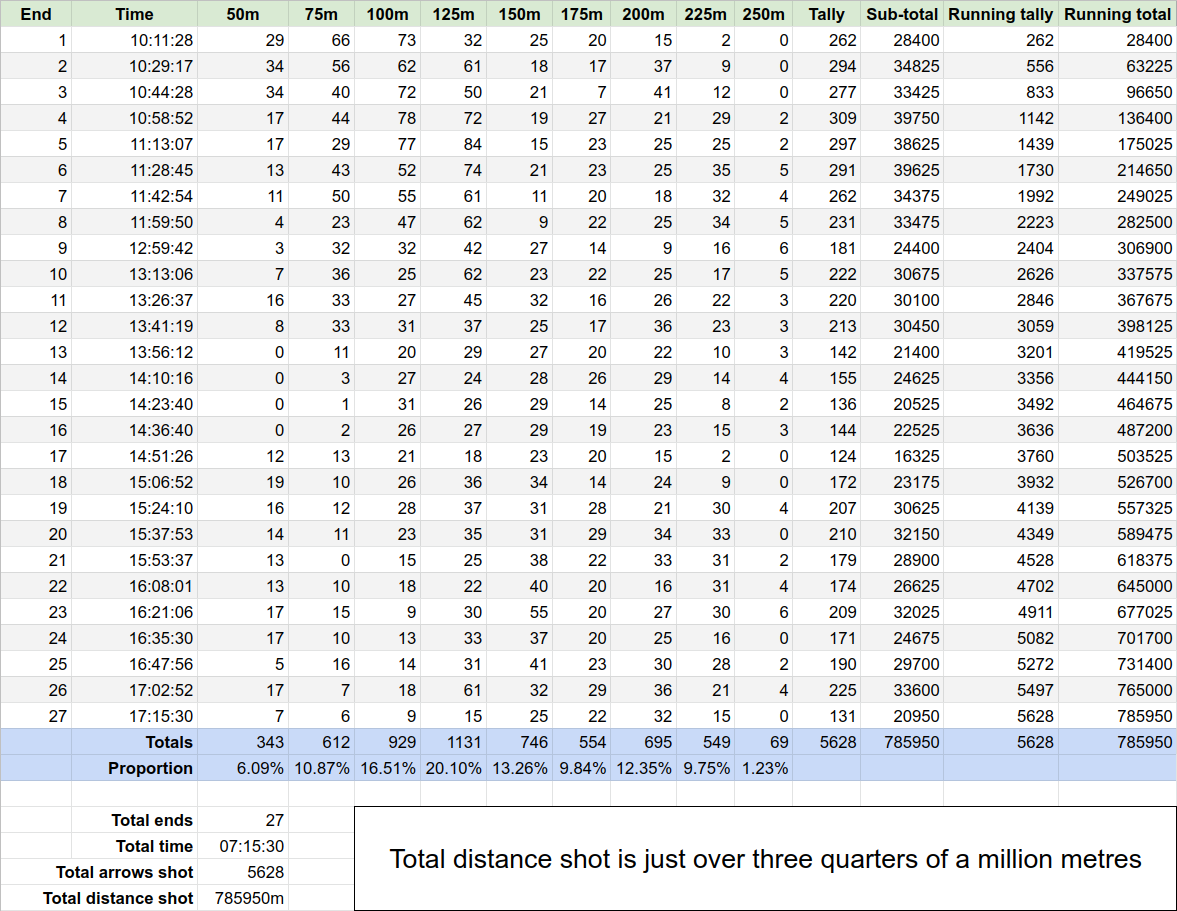Click the total time value 07:15:30
This screenshot has height=911, width=1177.
(243, 846)
